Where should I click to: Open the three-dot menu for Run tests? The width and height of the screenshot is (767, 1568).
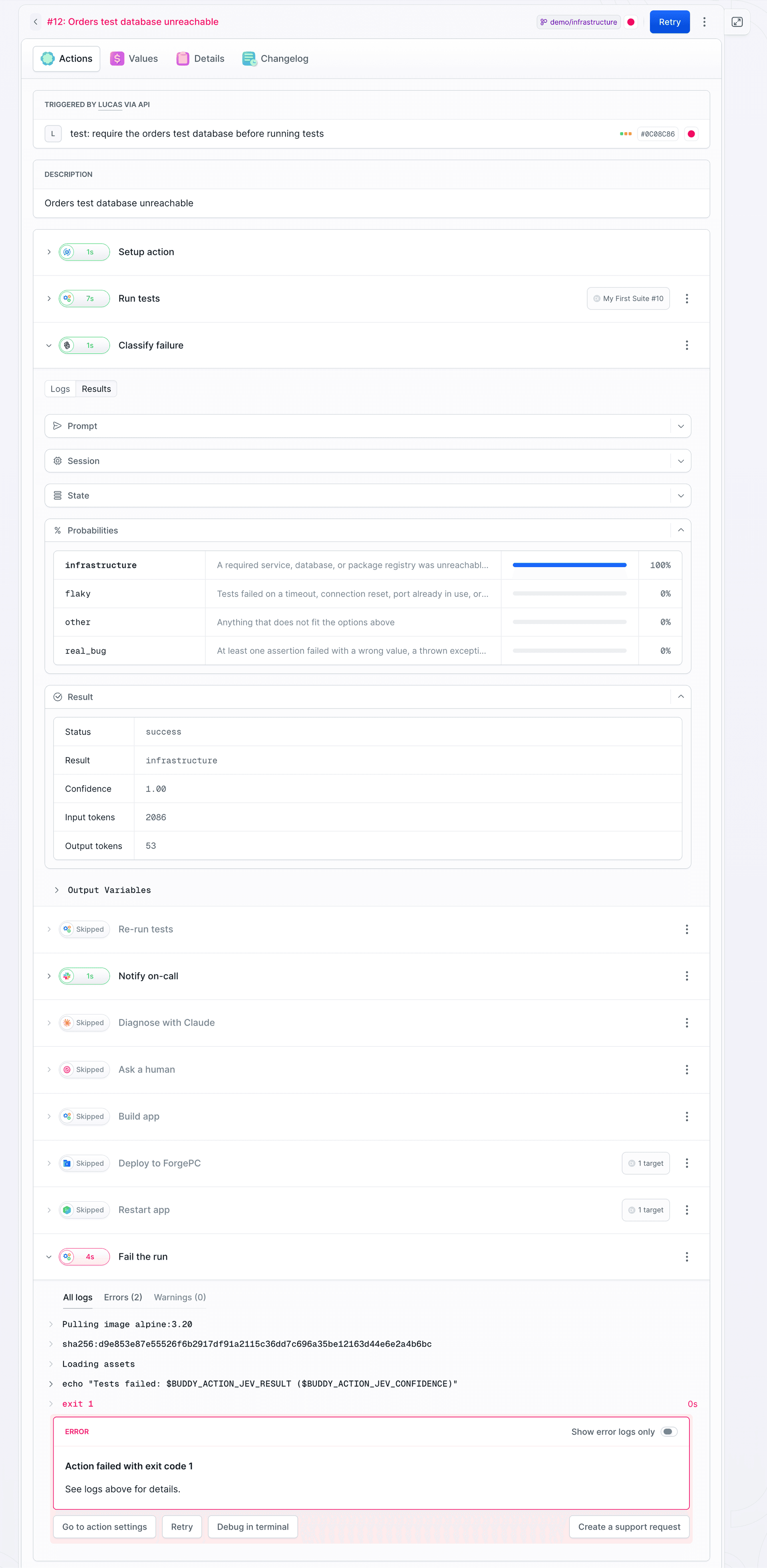[687, 298]
